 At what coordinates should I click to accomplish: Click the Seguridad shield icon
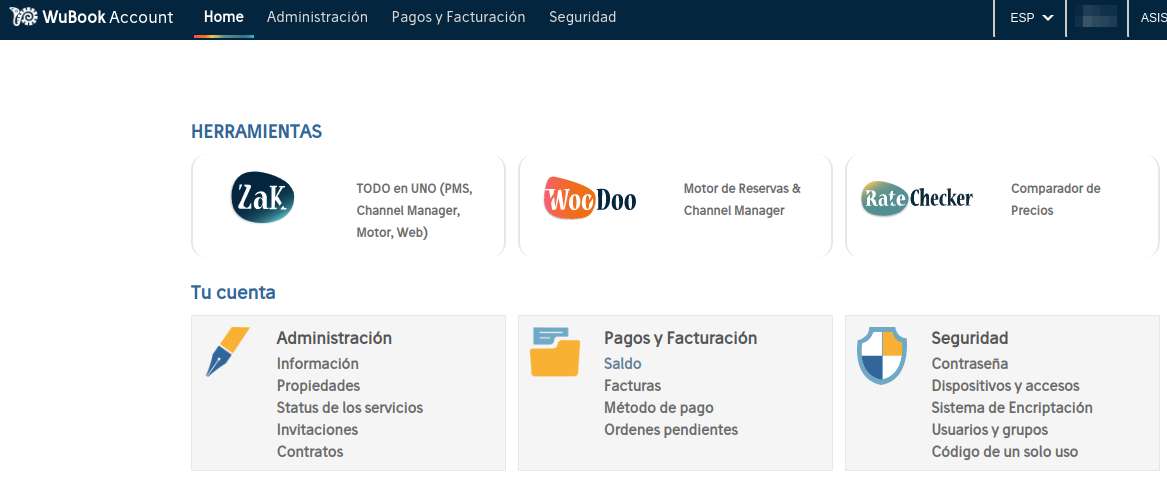point(882,356)
